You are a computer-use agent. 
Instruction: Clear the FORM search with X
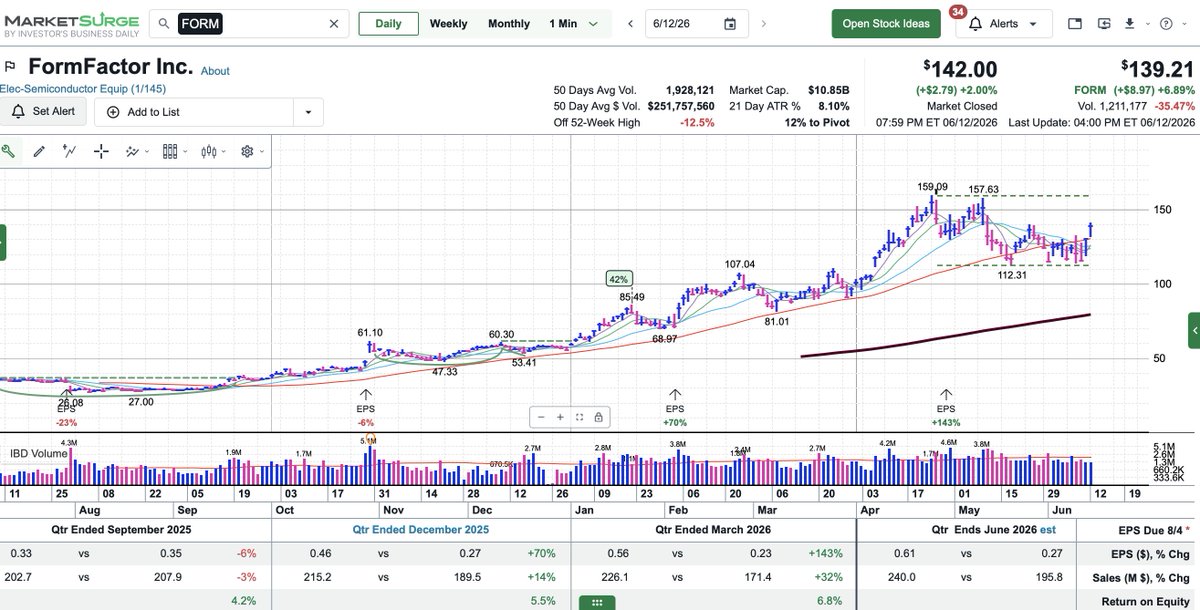pyautogui.click(x=334, y=23)
